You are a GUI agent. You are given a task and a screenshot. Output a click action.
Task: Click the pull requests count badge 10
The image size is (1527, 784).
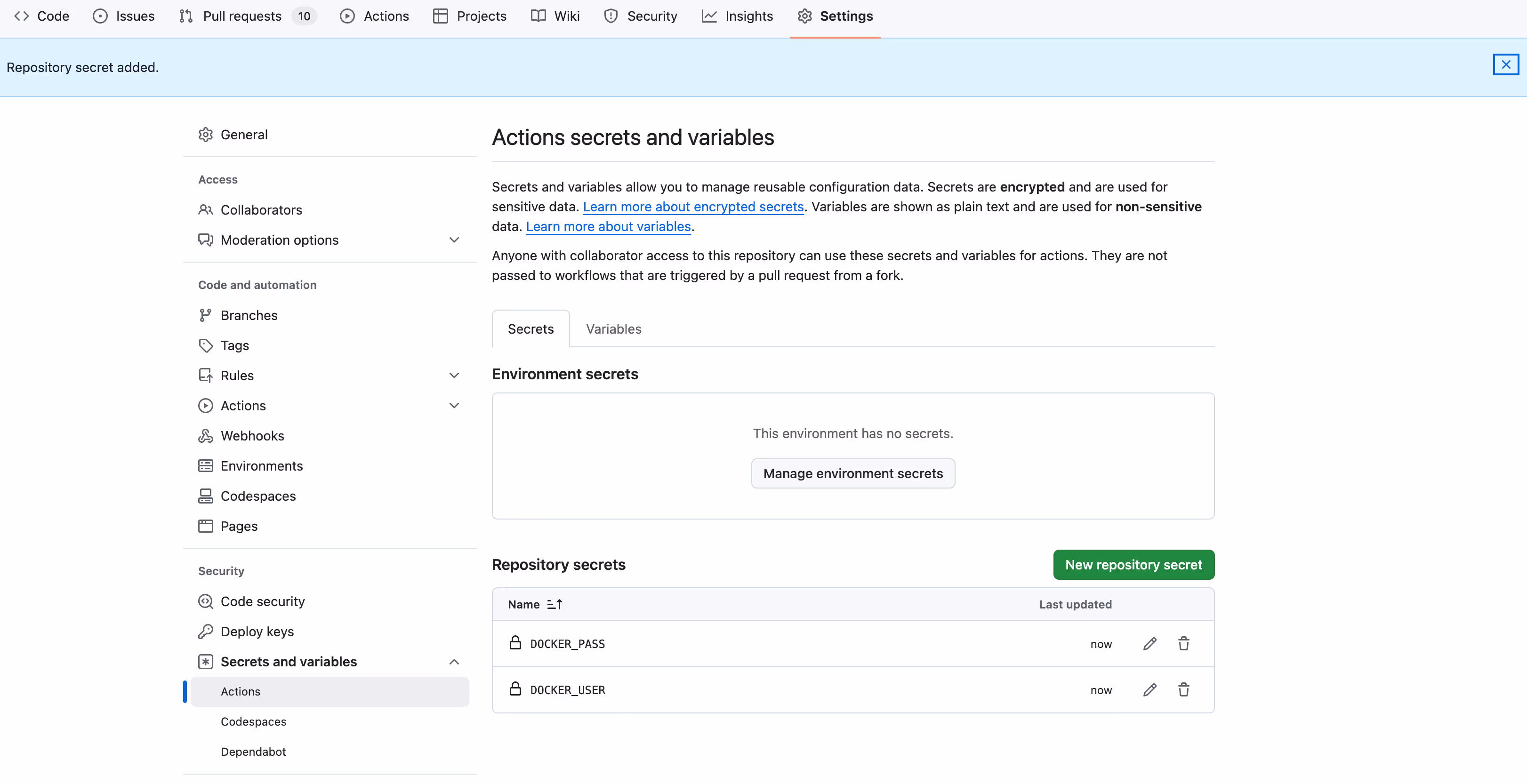[x=304, y=16]
